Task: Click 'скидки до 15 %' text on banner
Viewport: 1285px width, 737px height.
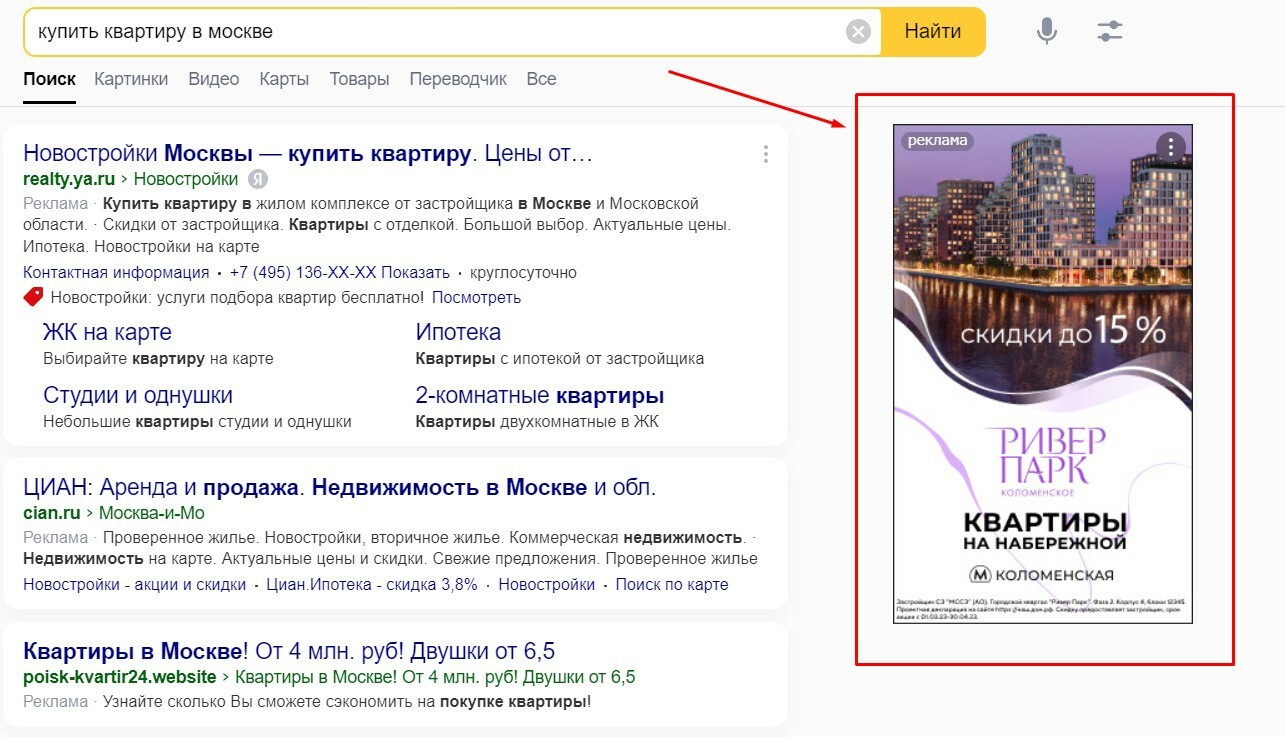Action: (x=1063, y=330)
